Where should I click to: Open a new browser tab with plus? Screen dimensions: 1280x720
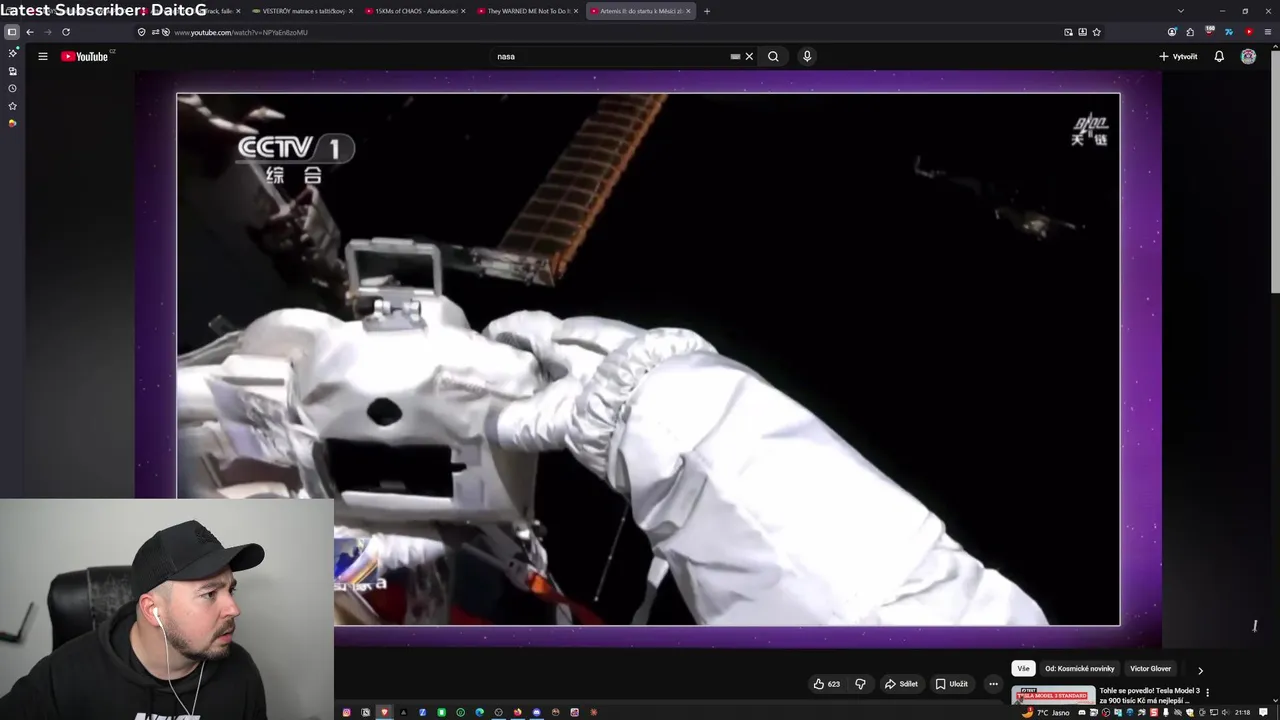pyautogui.click(x=707, y=11)
